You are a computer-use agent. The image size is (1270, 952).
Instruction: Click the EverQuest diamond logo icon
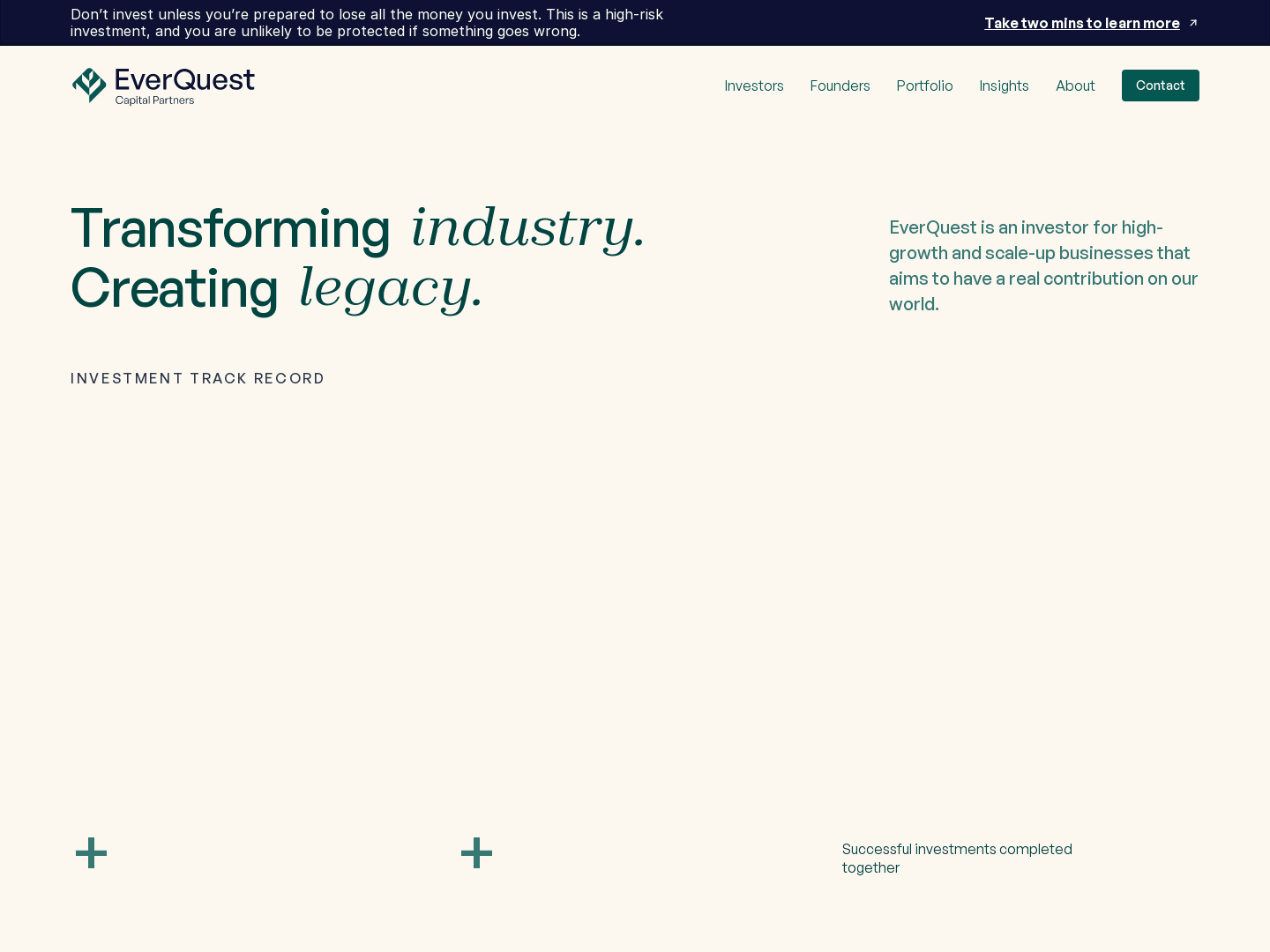[x=91, y=85]
